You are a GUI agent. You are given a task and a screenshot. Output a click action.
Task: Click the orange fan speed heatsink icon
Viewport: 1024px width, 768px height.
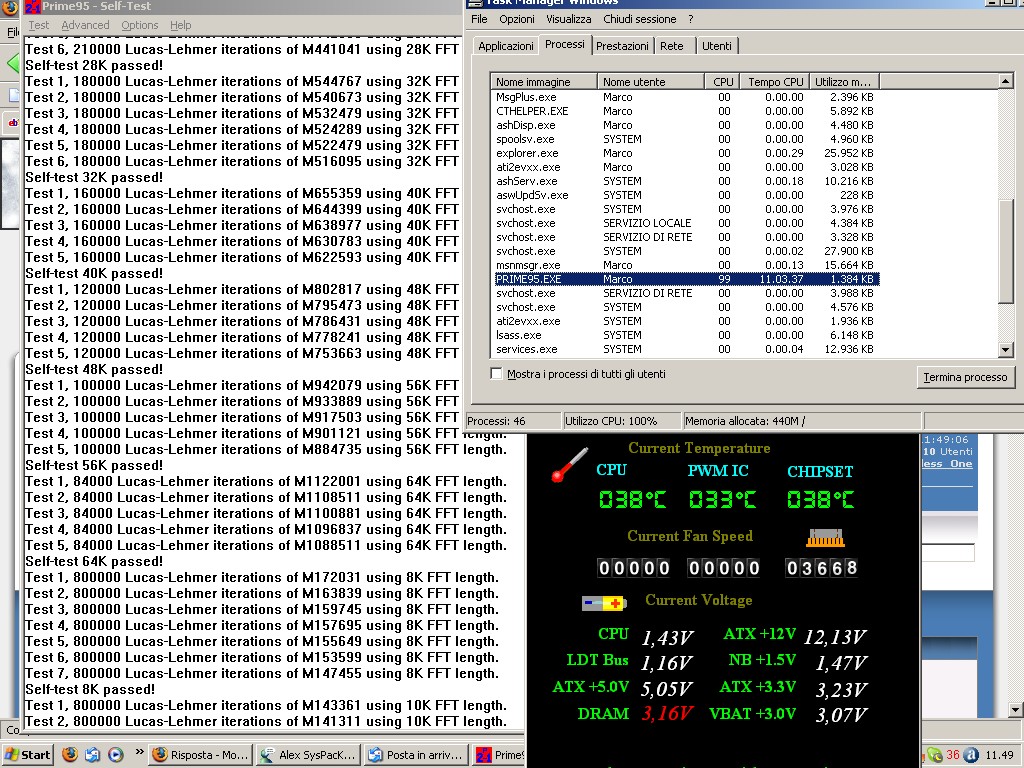pos(823,538)
